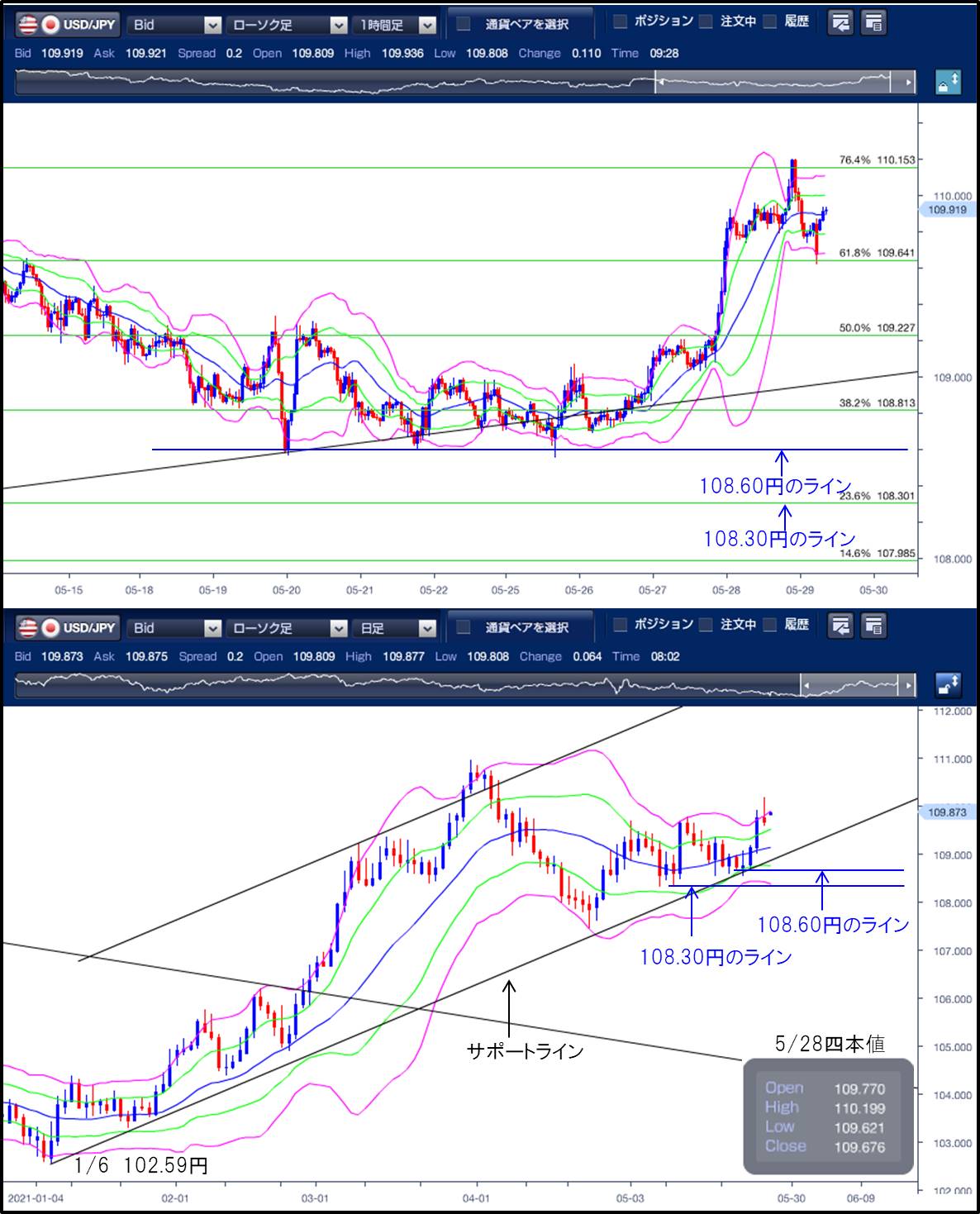This screenshot has height=1214, width=980.
Task: Toggle the lock scale icon on top chart
Action: 948,83
